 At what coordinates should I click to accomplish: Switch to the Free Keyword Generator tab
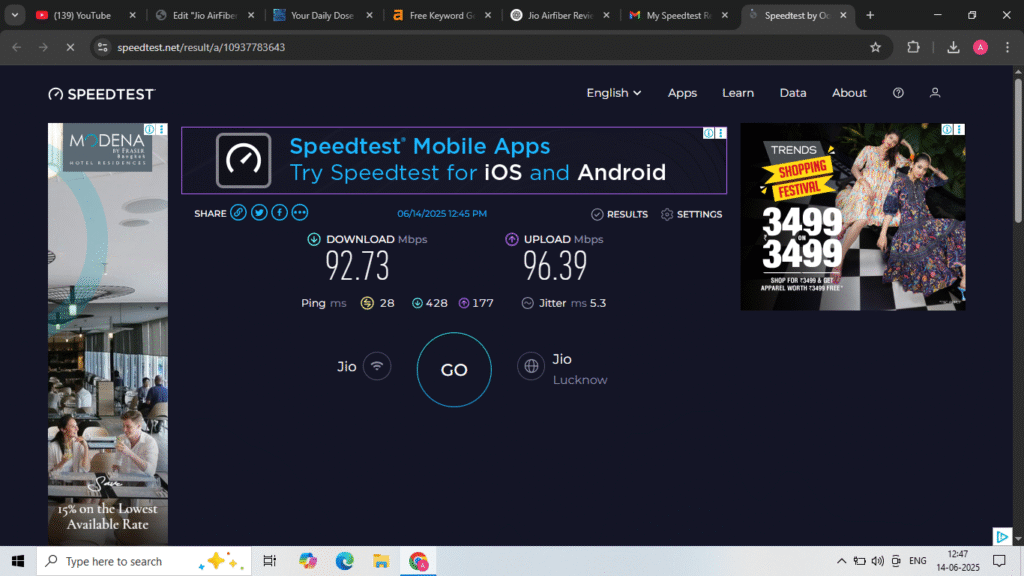[441, 15]
